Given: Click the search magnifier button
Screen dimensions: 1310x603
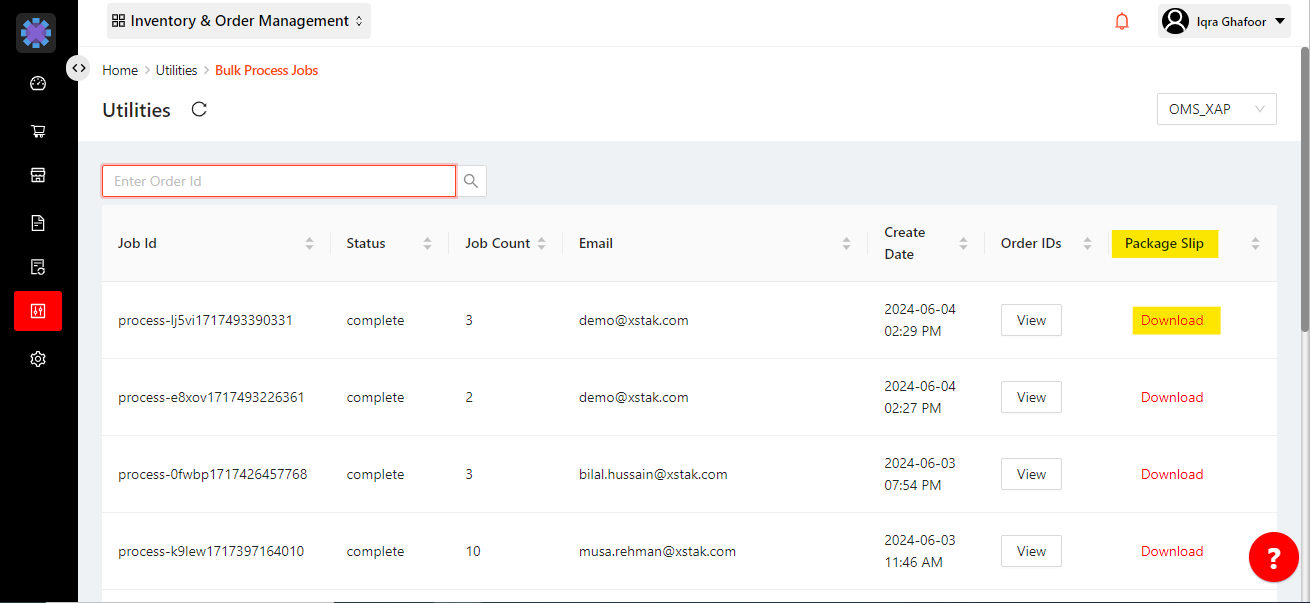Looking at the screenshot, I should 471,181.
